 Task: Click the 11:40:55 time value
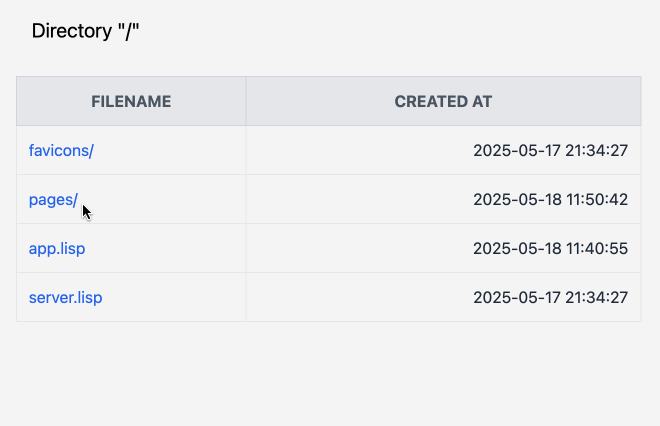click(x=597, y=248)
